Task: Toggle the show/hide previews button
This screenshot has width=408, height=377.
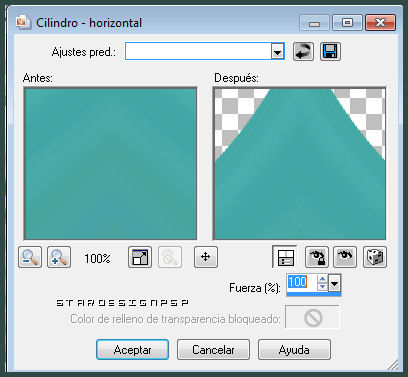Action: pos(285,257)
